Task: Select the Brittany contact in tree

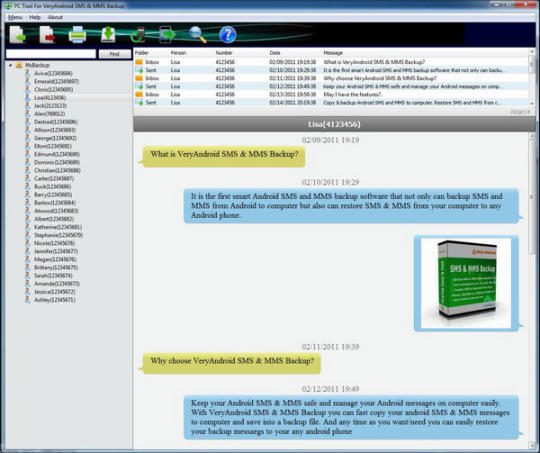Action: pyautogui.click(x=56, y=268)
